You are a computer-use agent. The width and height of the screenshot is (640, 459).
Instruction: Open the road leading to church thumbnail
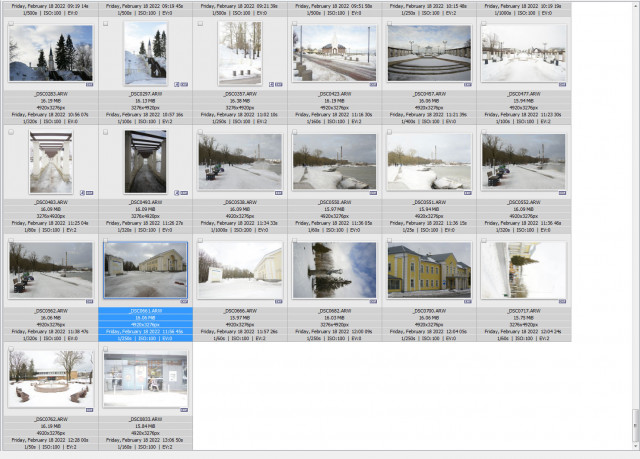(x=334, y=53)
